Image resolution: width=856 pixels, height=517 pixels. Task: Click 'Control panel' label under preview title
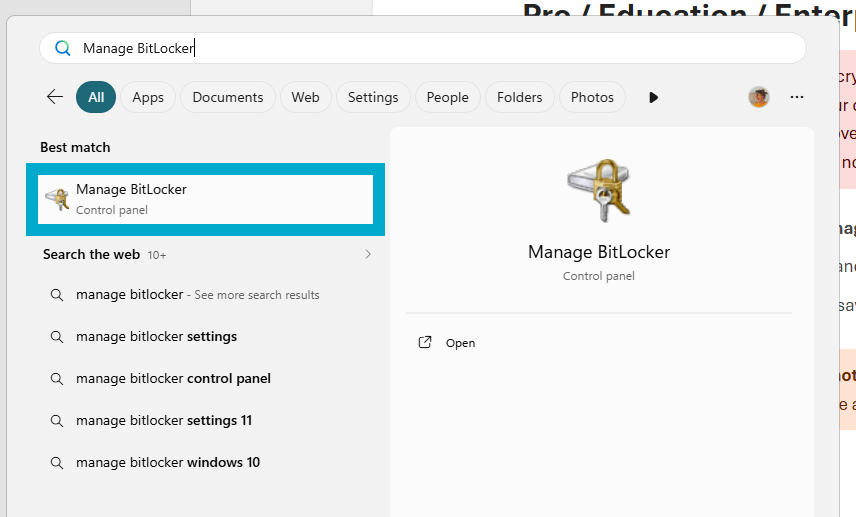(x=599, y=276)
